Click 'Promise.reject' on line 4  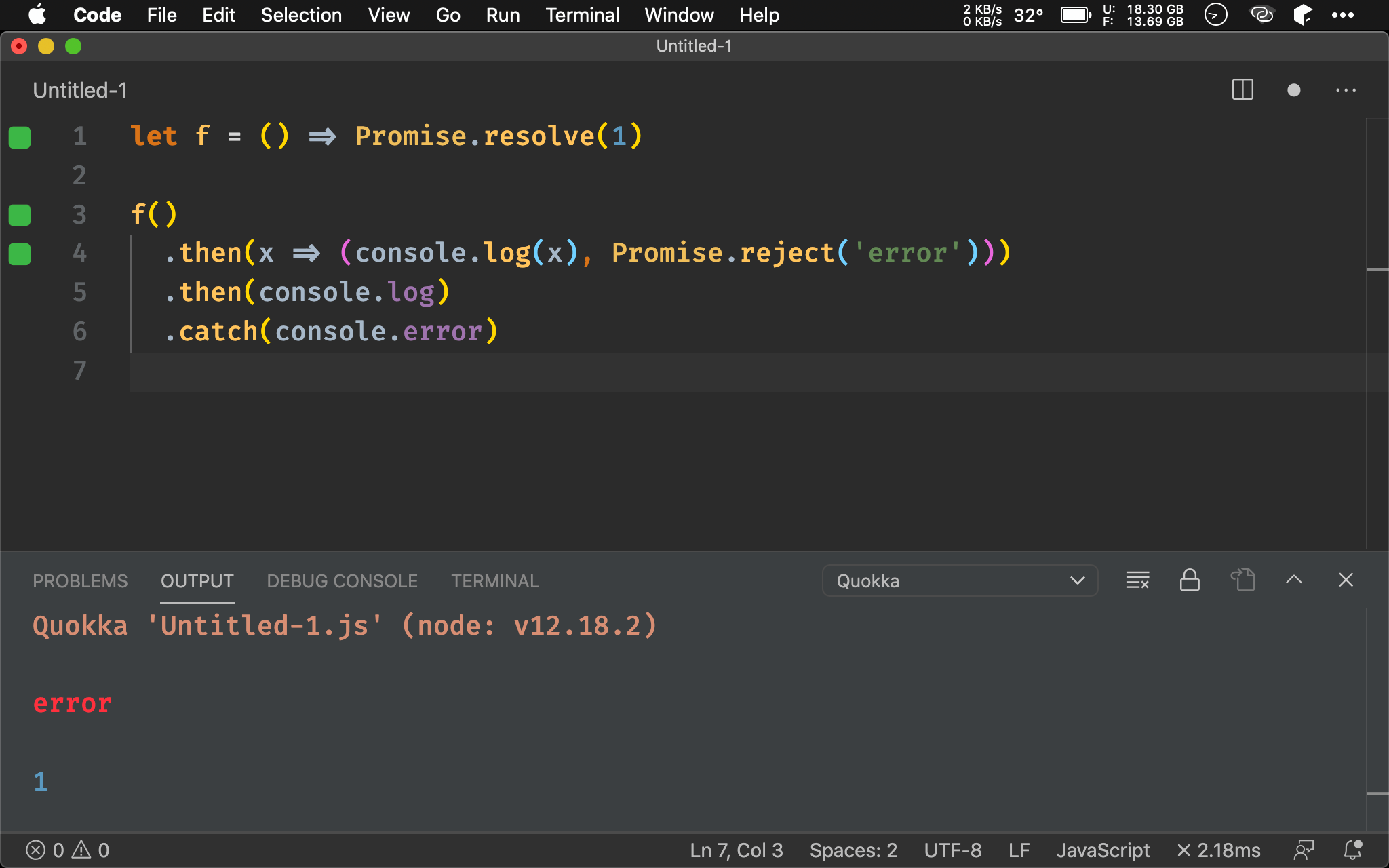723,253
